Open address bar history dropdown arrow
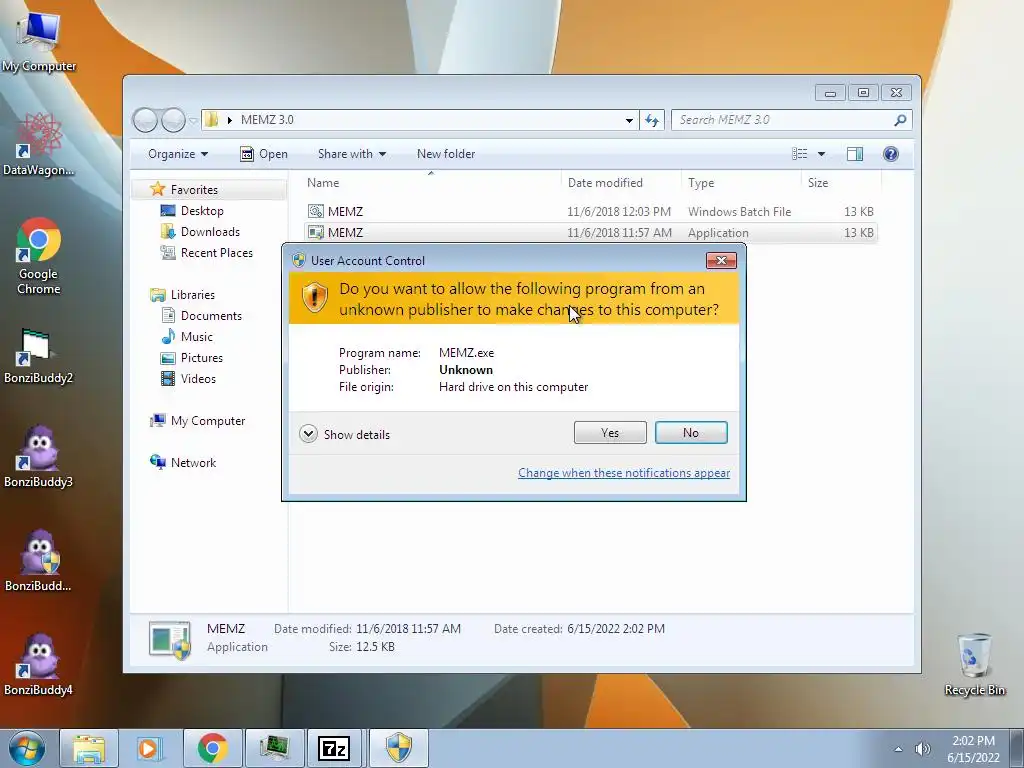Viewport: 1024px width, 768px height. tap(629, 120)
